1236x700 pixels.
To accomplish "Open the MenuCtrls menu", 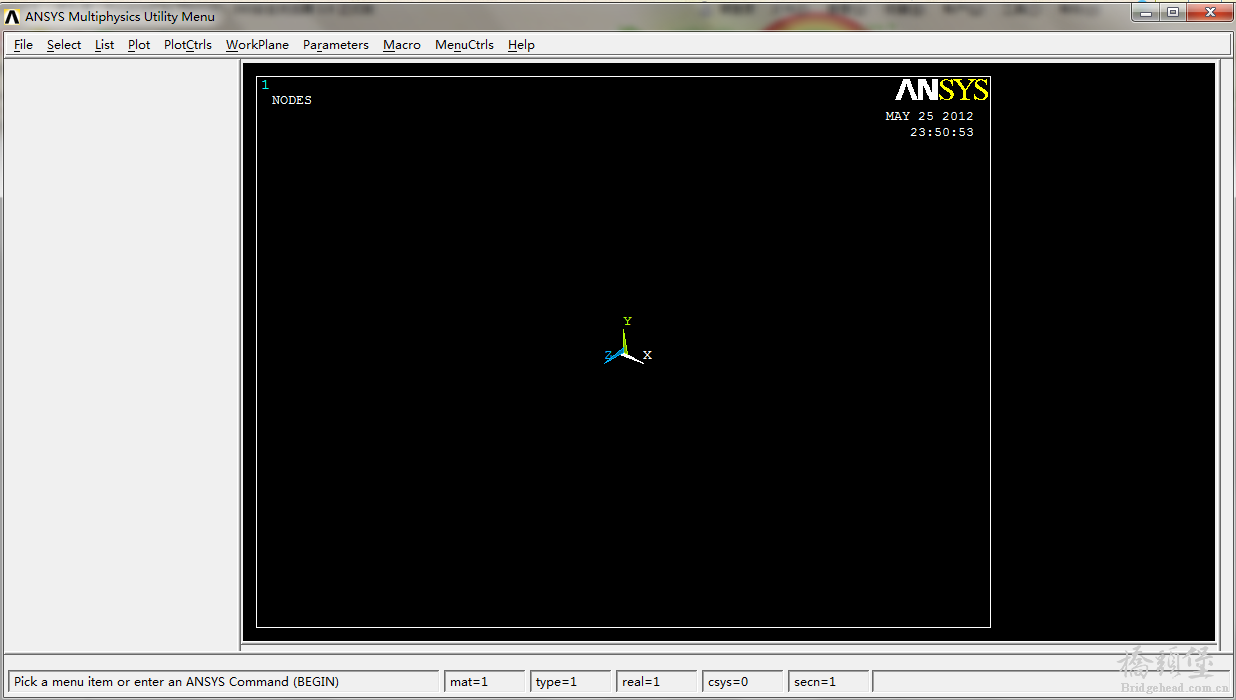I will [464, 45].
